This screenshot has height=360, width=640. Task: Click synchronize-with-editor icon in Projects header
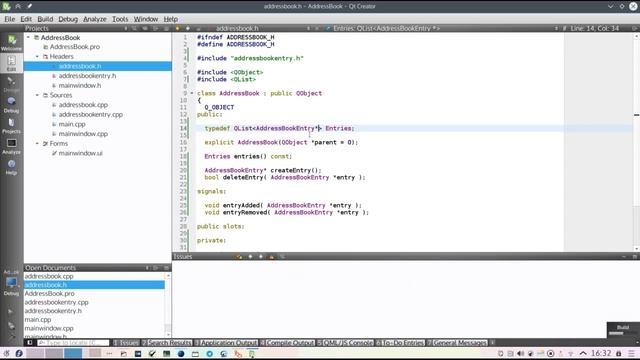tap(145, 28)
